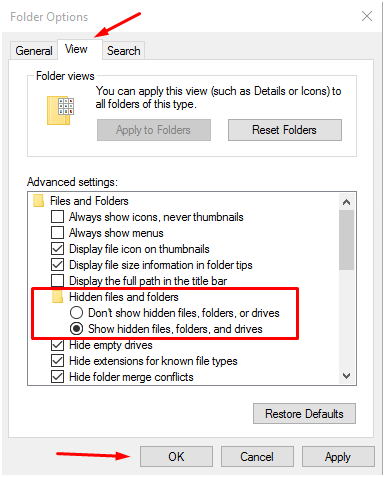This screenshot has height=477, width=385.
Task: Click the scroll up arrow in Advanced settings
Action: [347, 202]
